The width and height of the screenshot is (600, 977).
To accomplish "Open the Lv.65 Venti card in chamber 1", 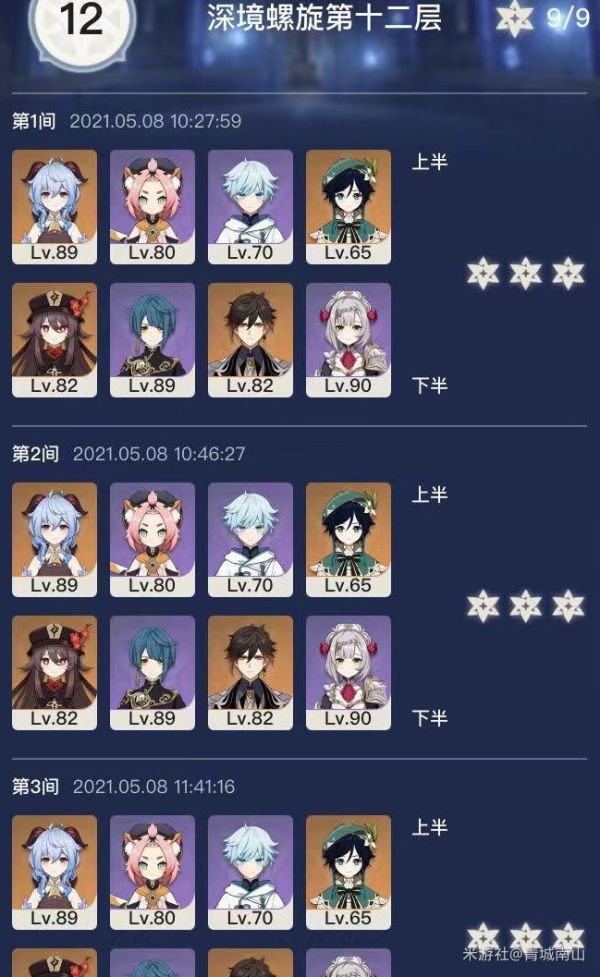I will tap(348, 207).
